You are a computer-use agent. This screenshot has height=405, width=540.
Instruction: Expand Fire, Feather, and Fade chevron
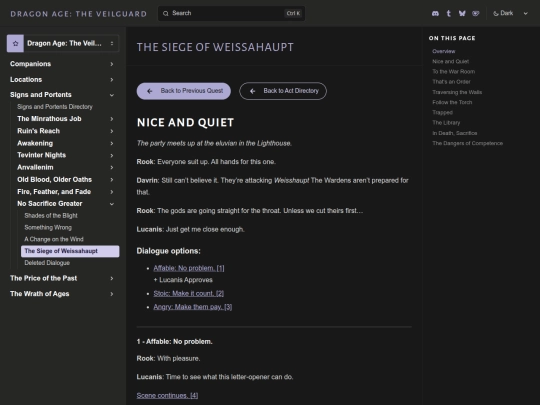click(112, 192)
